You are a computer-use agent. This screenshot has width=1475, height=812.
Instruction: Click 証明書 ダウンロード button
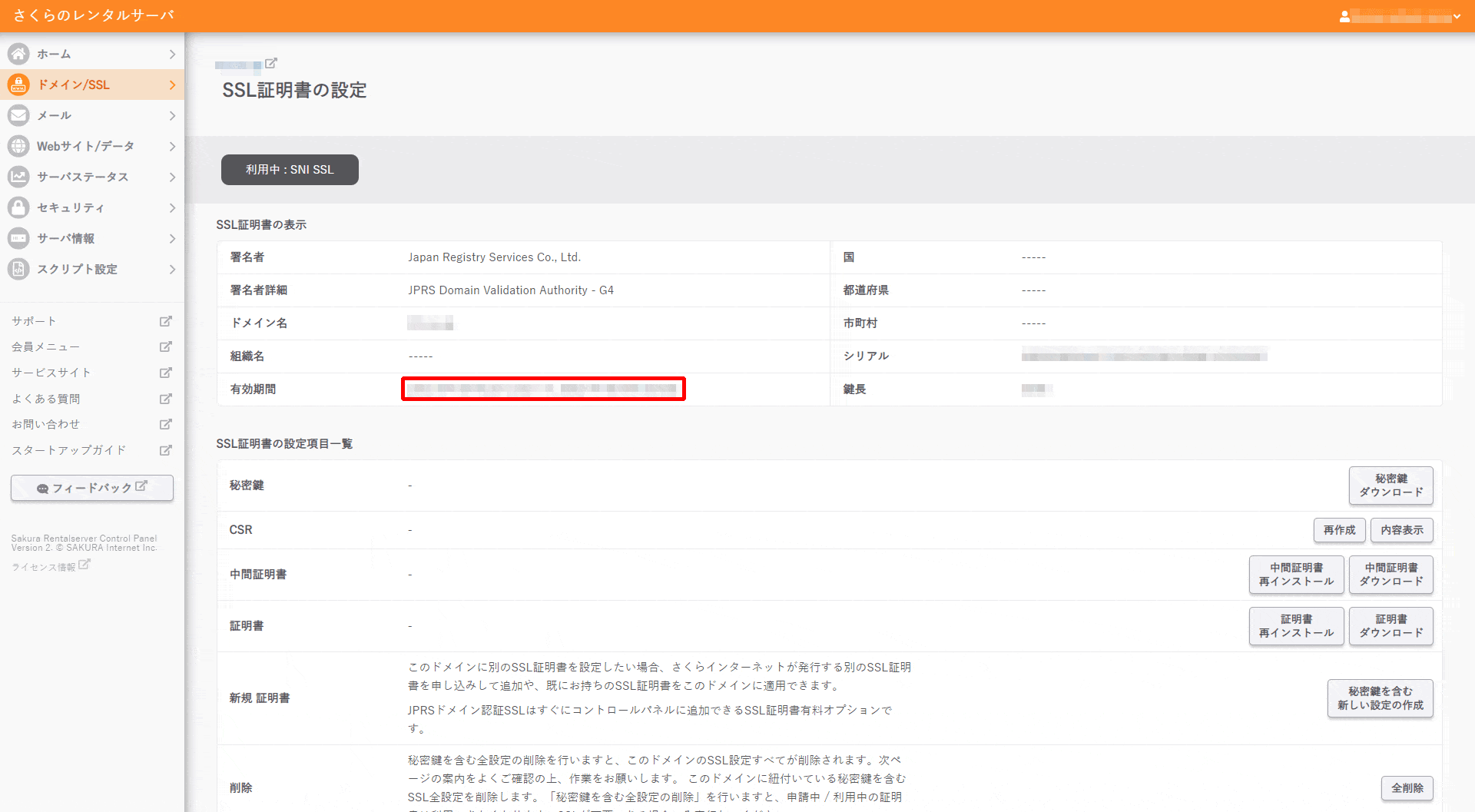pyautogui.click(x=1390, y=626)
